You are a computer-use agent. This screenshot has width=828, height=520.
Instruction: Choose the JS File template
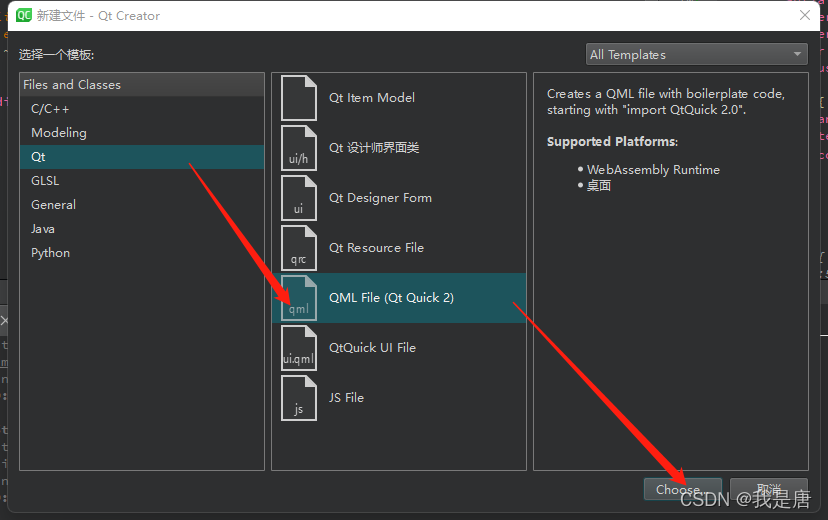(399, 398)
